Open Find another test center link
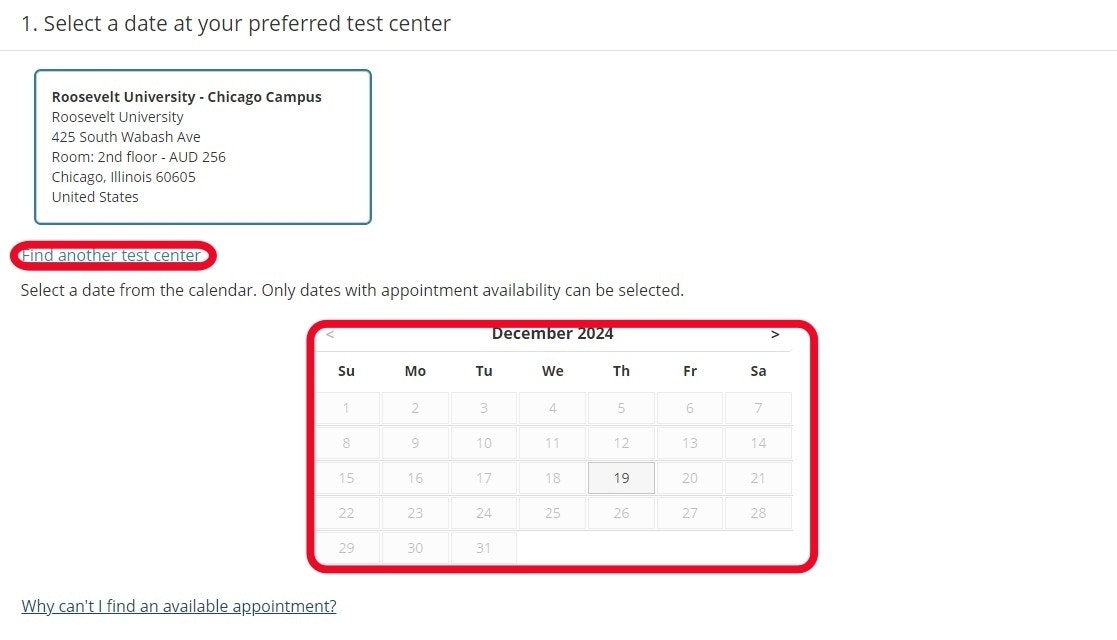This screenshot has width=1117, height=640. (111, 255)
